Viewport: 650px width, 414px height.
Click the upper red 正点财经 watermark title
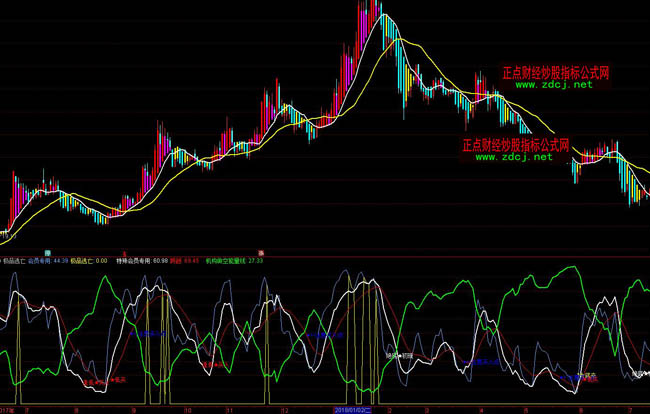click(555, 73)
